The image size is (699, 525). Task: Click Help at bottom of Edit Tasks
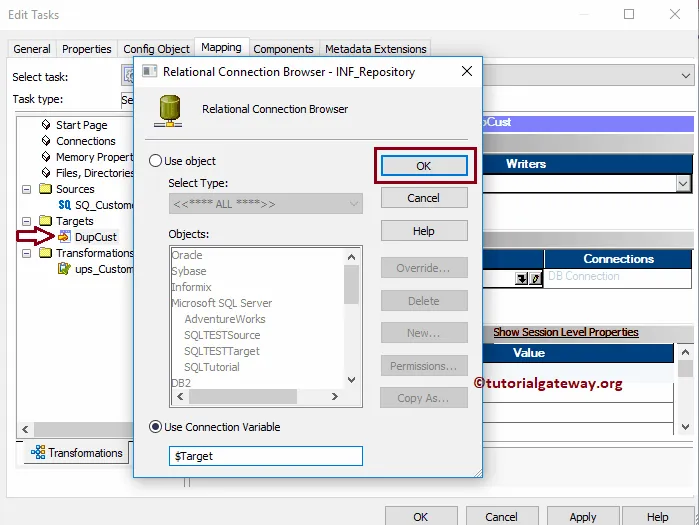[x=658, y=516]
